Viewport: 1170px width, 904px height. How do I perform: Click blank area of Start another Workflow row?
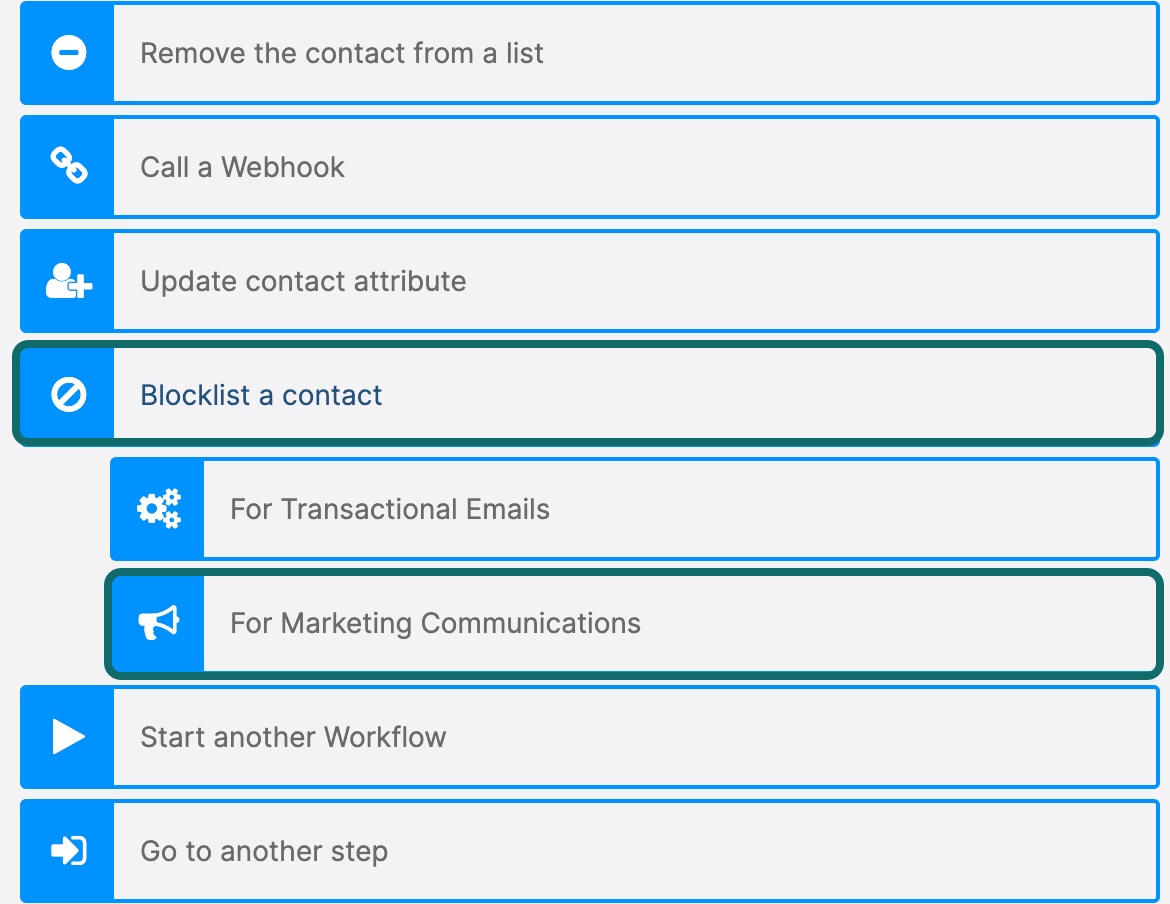(x=800, y=737)
